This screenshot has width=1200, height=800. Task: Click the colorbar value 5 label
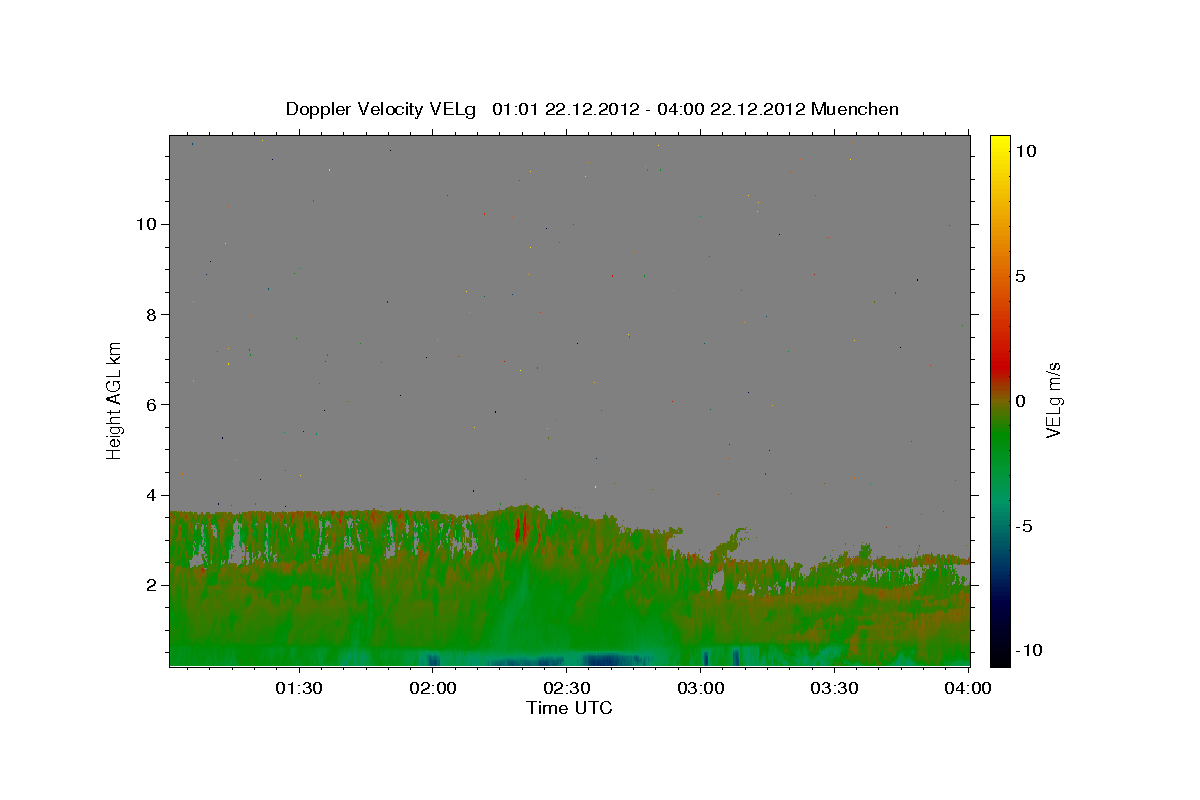[x=1021, y=276]
